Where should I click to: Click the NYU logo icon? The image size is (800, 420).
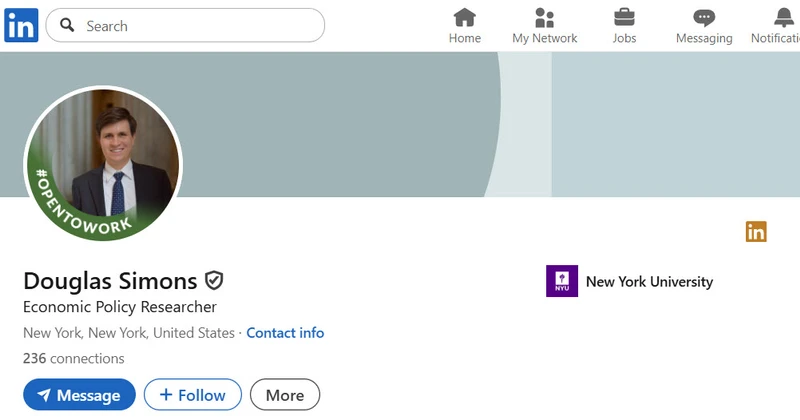pyautogui.click(x=562, y=281)
